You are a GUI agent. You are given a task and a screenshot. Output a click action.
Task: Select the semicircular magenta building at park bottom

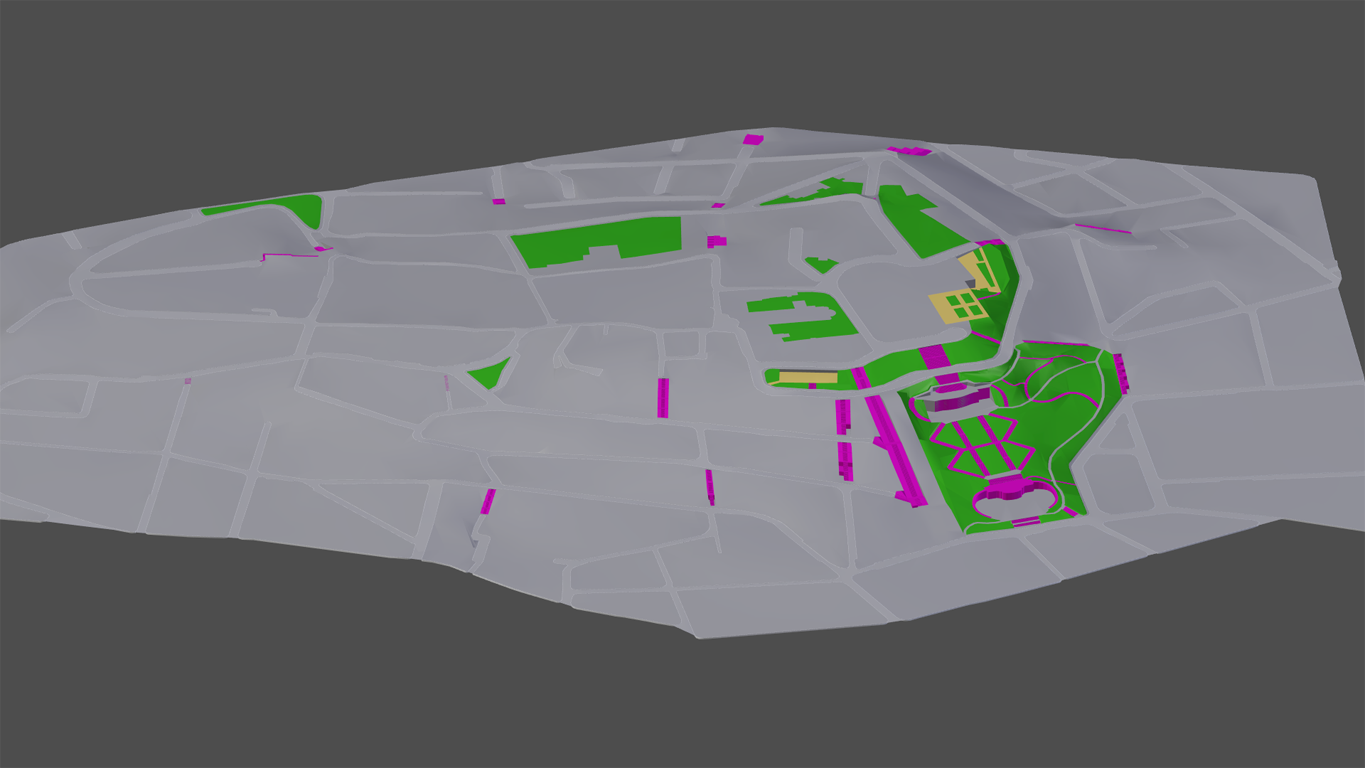(1012, 489)
